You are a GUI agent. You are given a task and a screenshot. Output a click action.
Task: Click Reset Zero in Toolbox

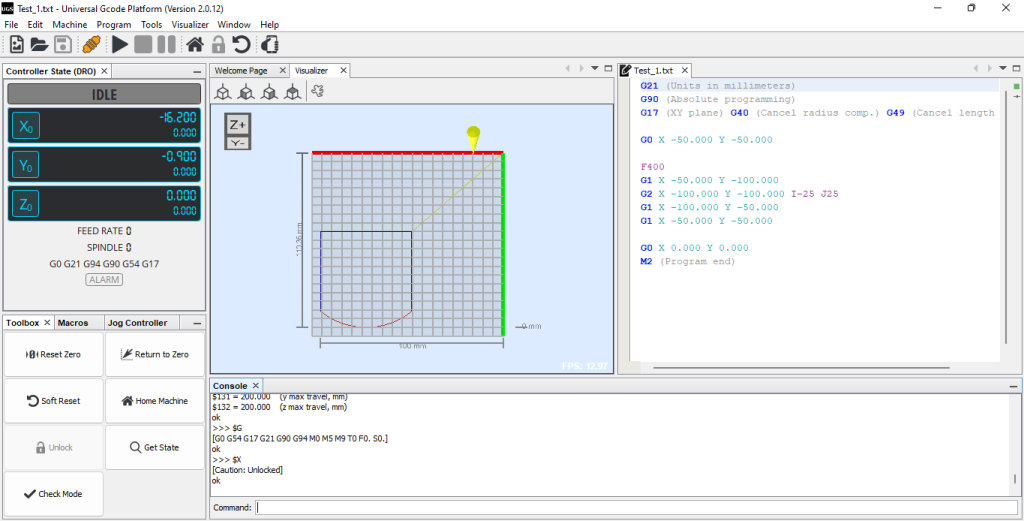tap(54, 355)
